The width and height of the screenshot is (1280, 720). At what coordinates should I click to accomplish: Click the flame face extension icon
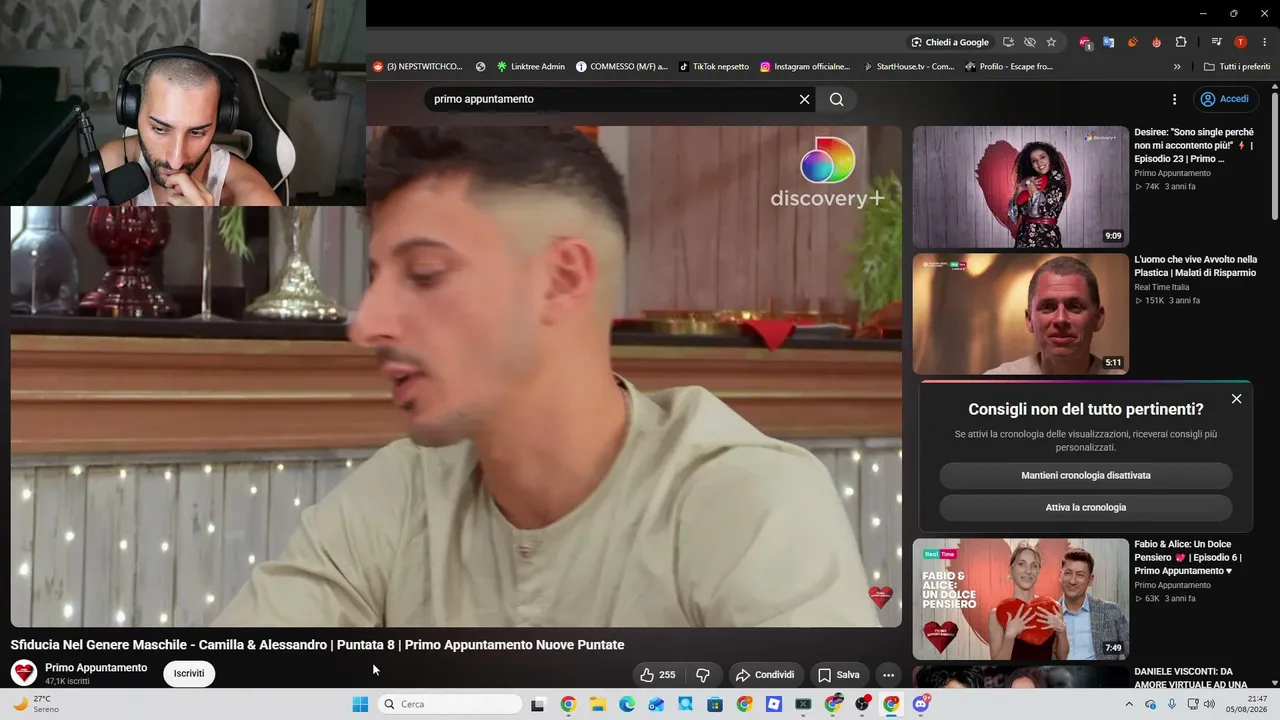[1157, 42]
